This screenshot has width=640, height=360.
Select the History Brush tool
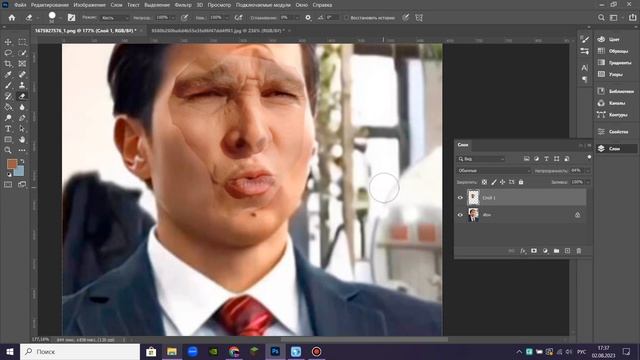click(8, 96)
